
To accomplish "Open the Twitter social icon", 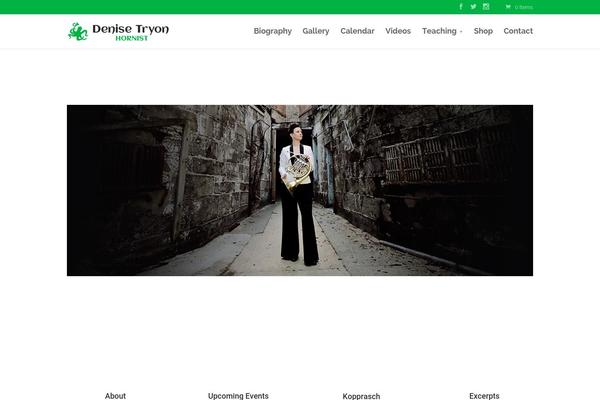I will 473,7.
